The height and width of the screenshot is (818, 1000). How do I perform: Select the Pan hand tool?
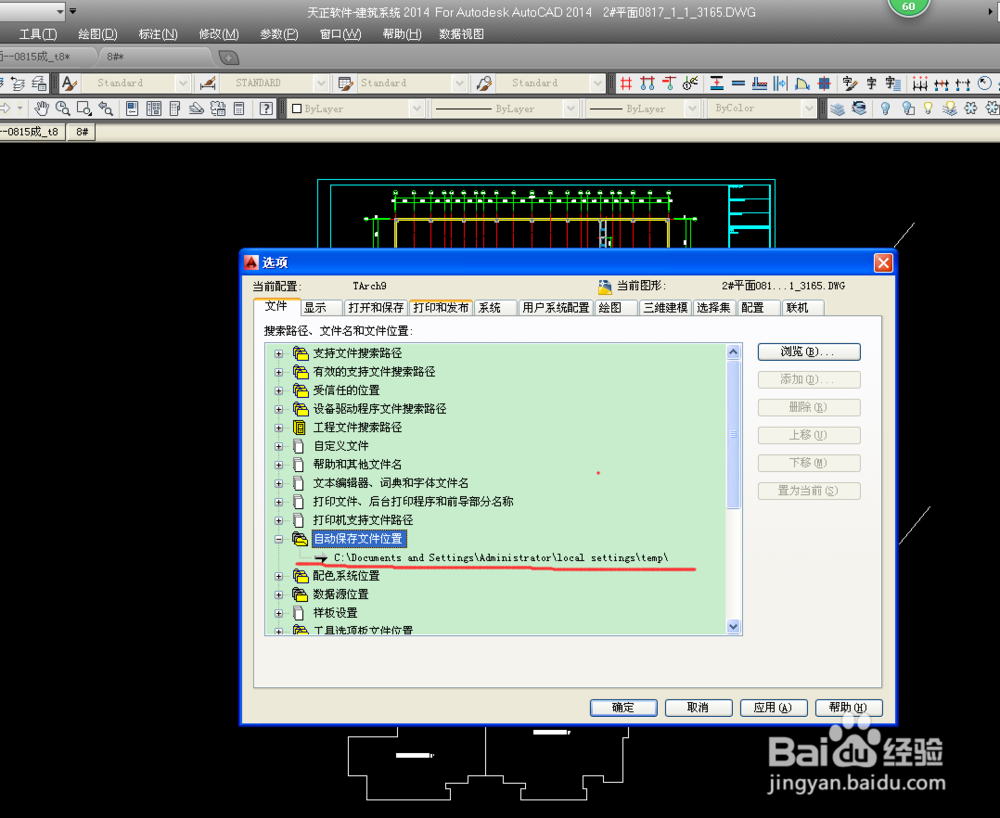41,108
